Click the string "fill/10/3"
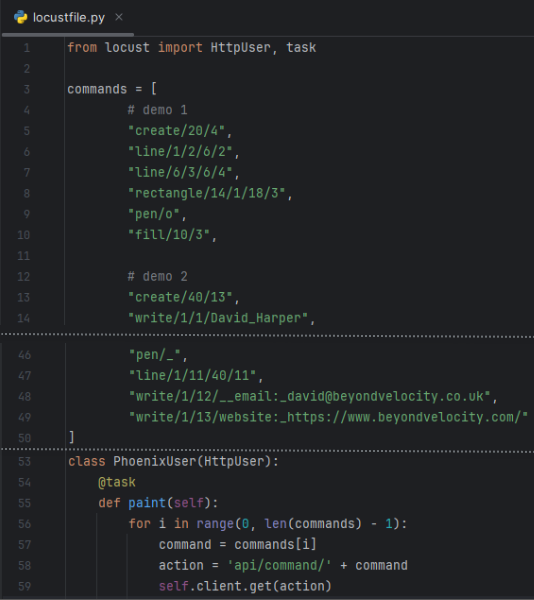The image size is (534, 600). pyautogui.click(x=169, y=235)
